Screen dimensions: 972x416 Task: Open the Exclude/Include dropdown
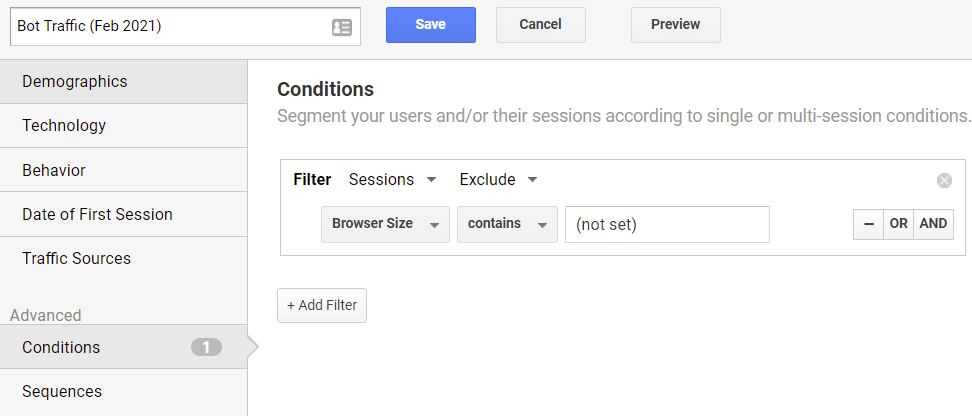pyautogui.click(x=498, y=180)
